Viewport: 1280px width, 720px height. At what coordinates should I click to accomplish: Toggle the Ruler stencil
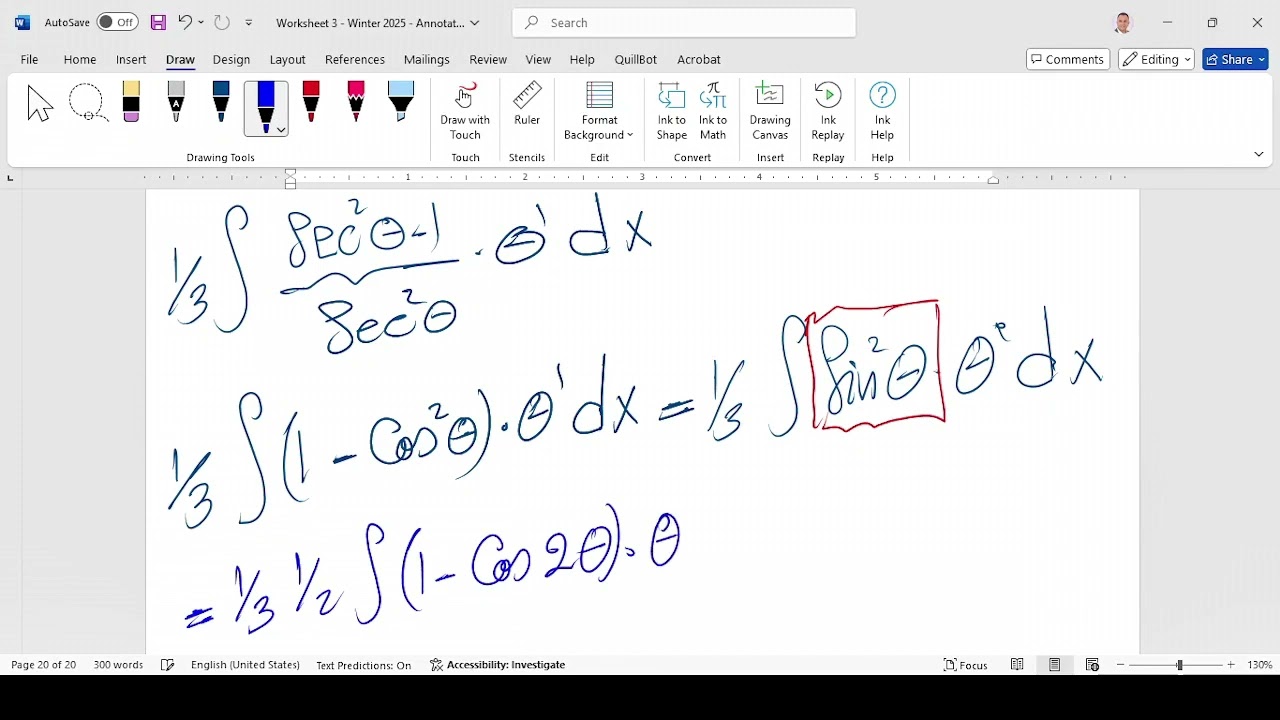point(527,105)
